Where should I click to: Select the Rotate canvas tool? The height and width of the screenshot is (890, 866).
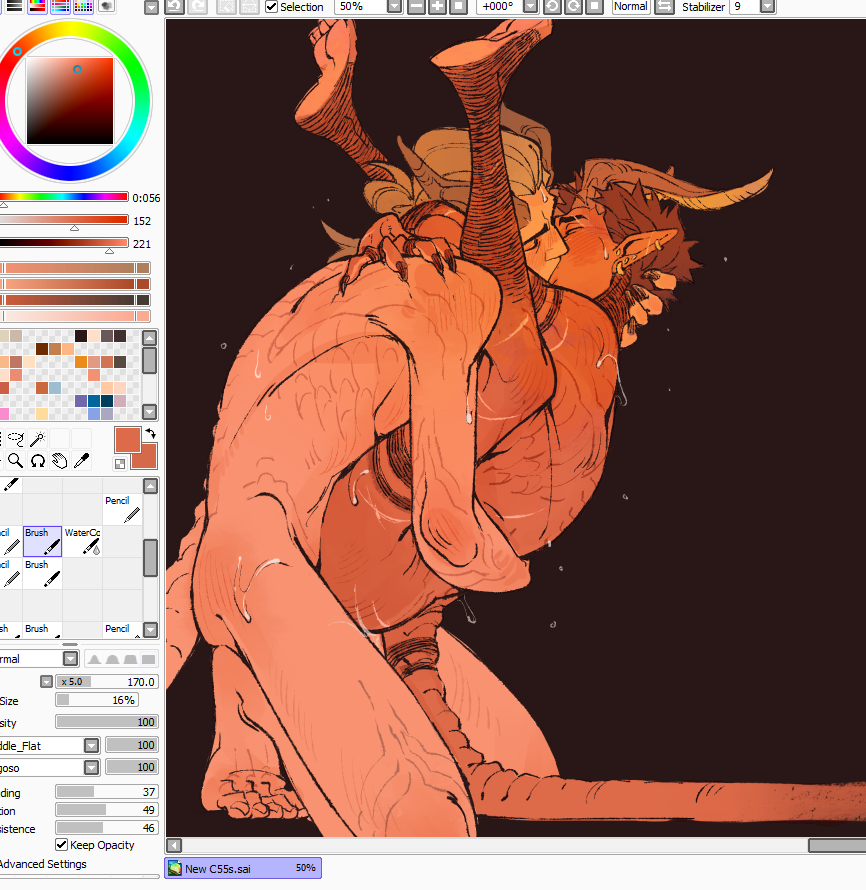pyautogui.click(x=38, y=461)
